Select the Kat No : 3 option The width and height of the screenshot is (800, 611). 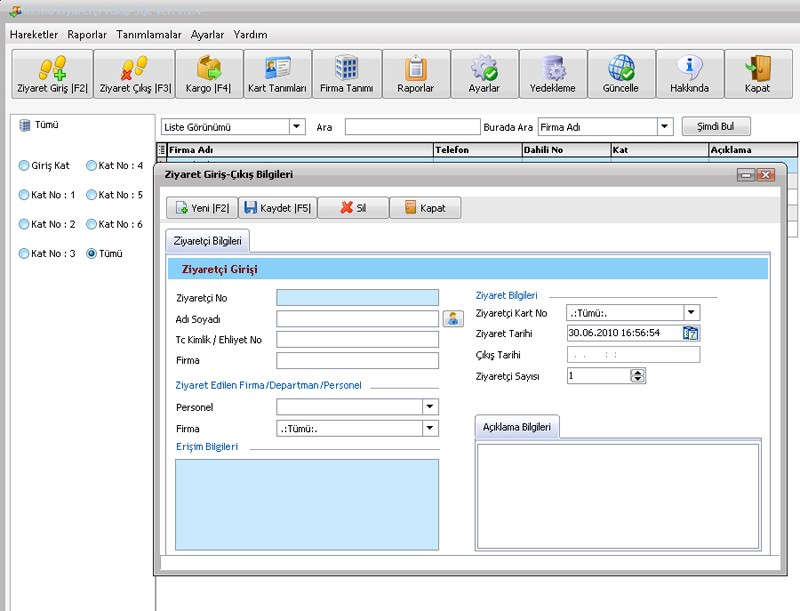23,253
